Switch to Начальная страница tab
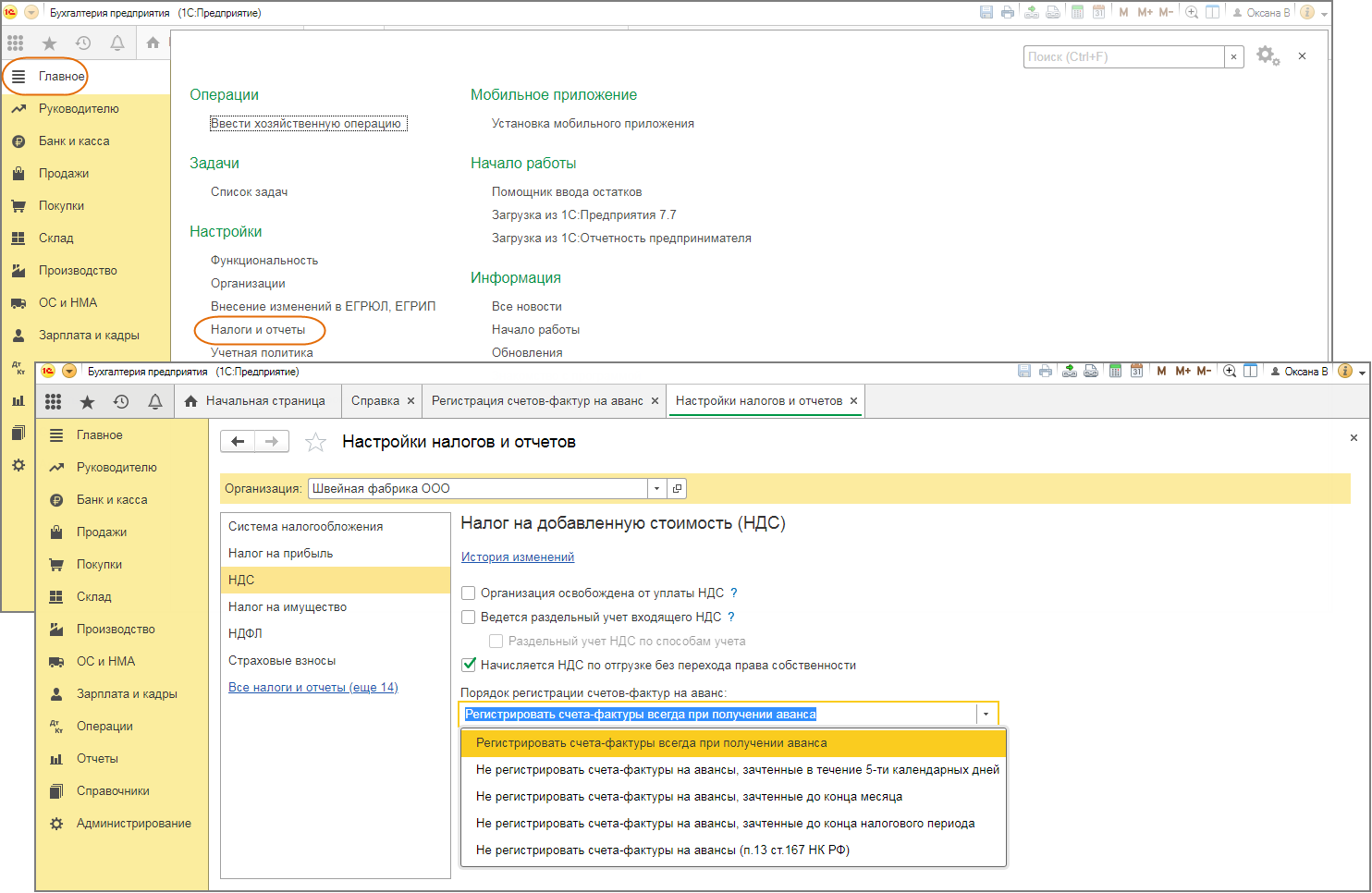This screenshot has height=893, width=1372. click(255, 401)
